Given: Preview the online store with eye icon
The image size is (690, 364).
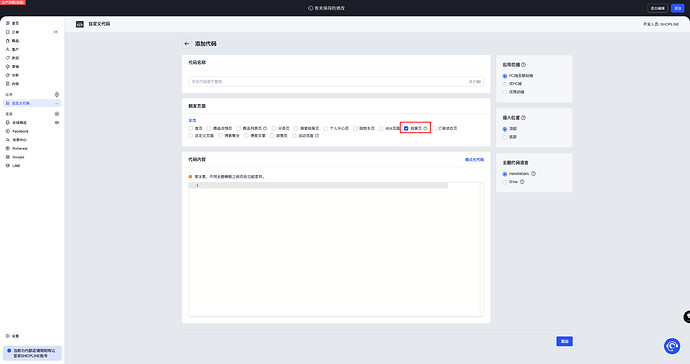Looking at the screenshot, I should [57, 123].
